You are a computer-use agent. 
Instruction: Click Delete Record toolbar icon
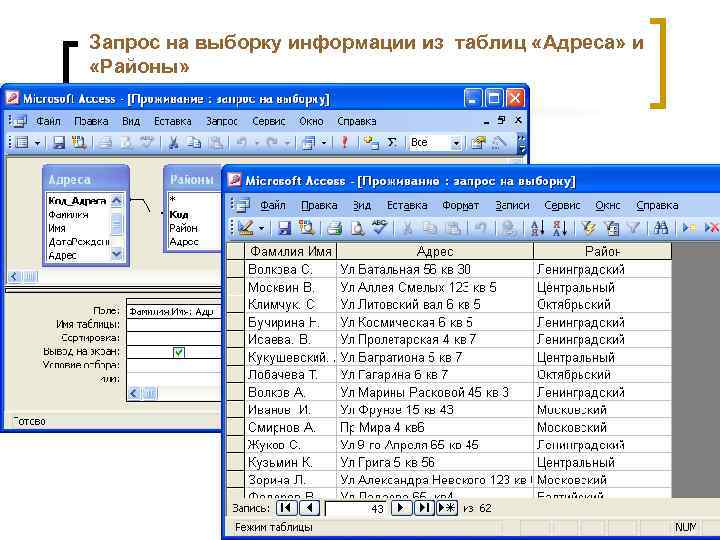click(712, 227)
